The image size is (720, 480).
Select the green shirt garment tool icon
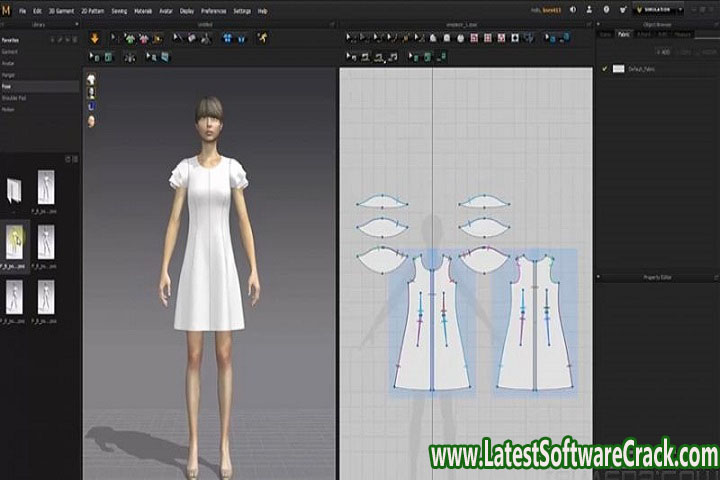[130, 39]
